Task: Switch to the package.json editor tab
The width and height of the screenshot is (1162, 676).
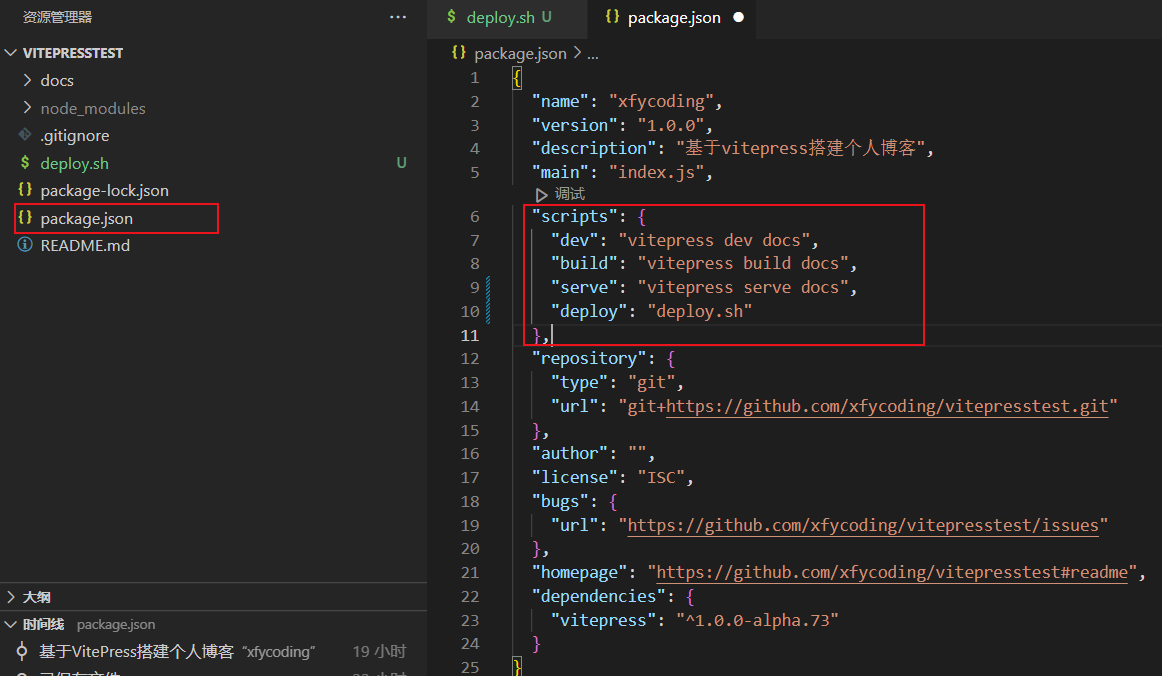Action: click(x=672, y=18)
